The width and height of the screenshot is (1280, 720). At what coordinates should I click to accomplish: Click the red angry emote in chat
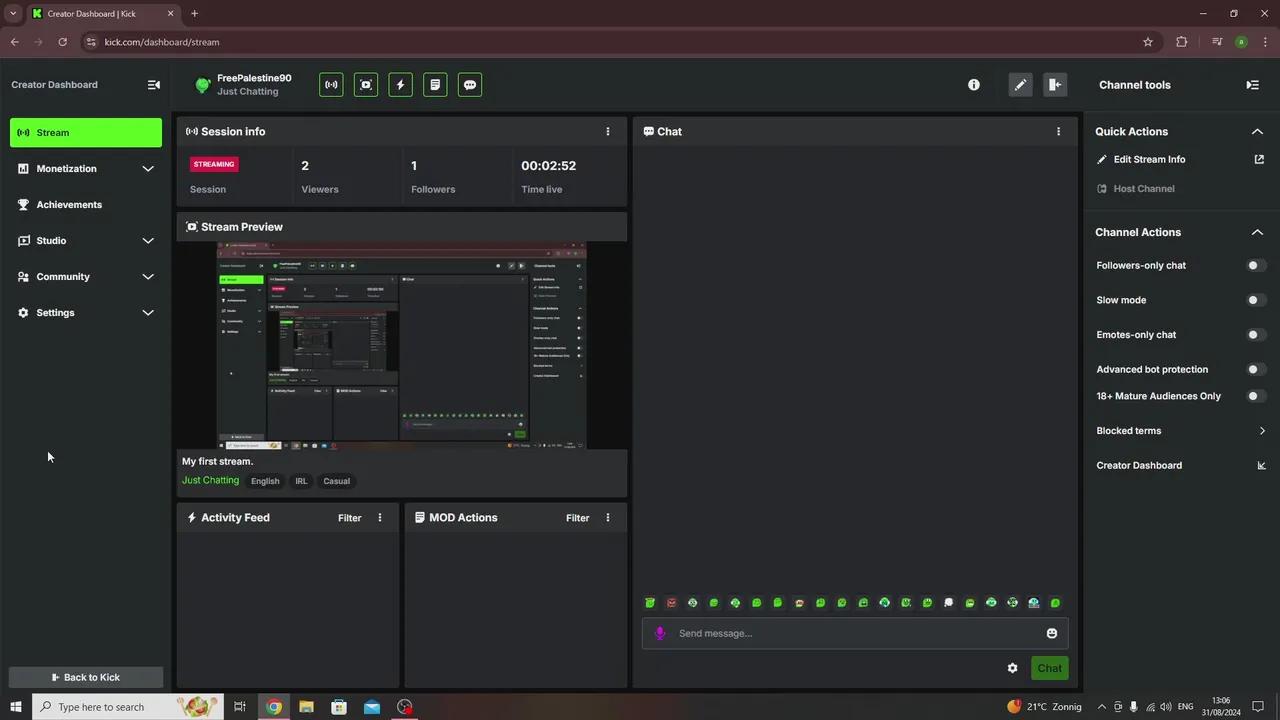(x=671, y=603)
